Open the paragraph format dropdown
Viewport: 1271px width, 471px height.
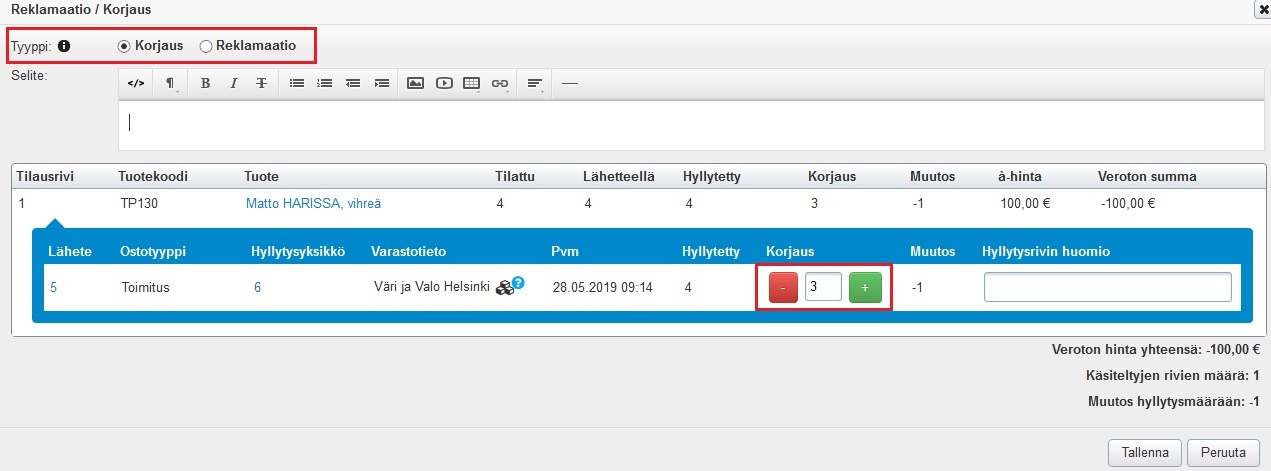click(170, 83)
